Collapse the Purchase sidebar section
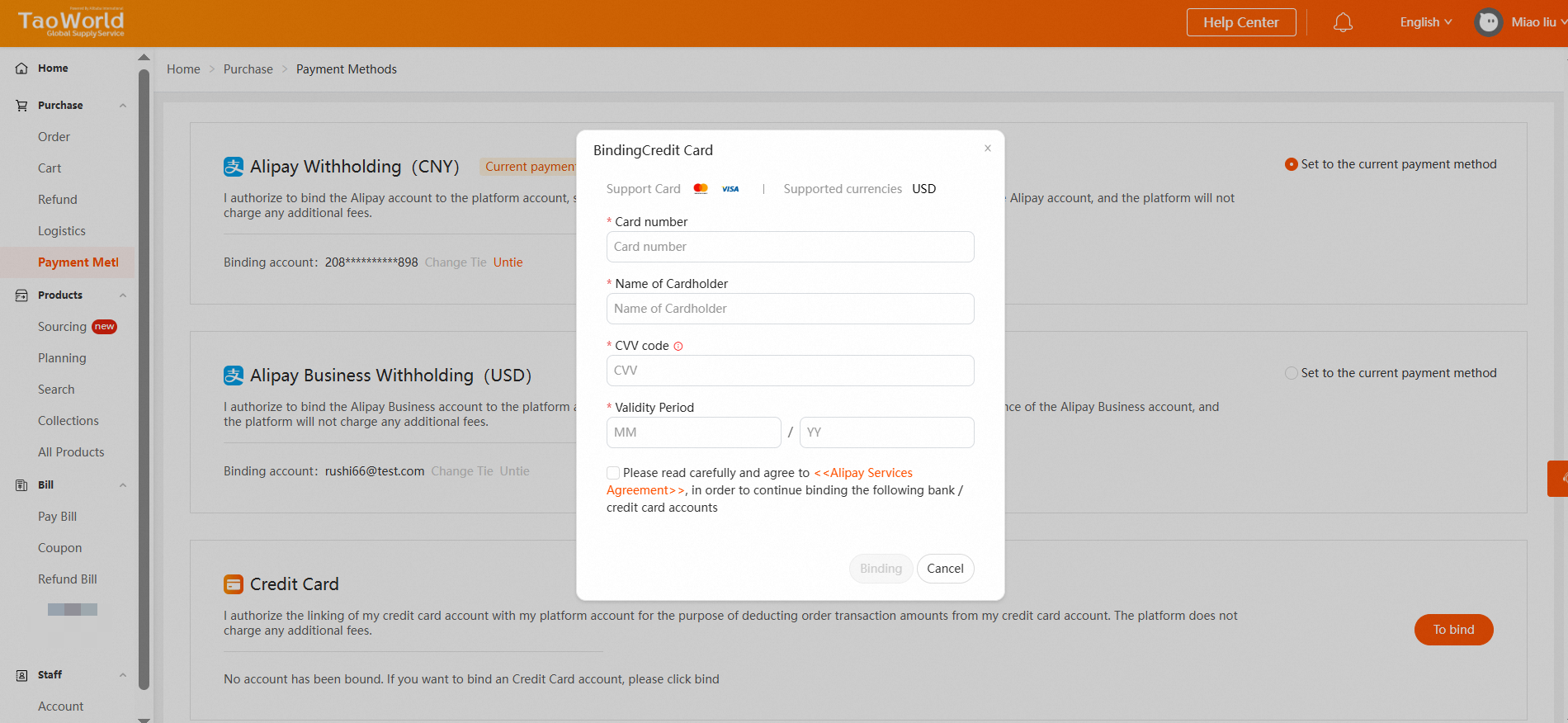This screenshot has width=1568, height=723. pyautogui.click(x=123, y=106)
